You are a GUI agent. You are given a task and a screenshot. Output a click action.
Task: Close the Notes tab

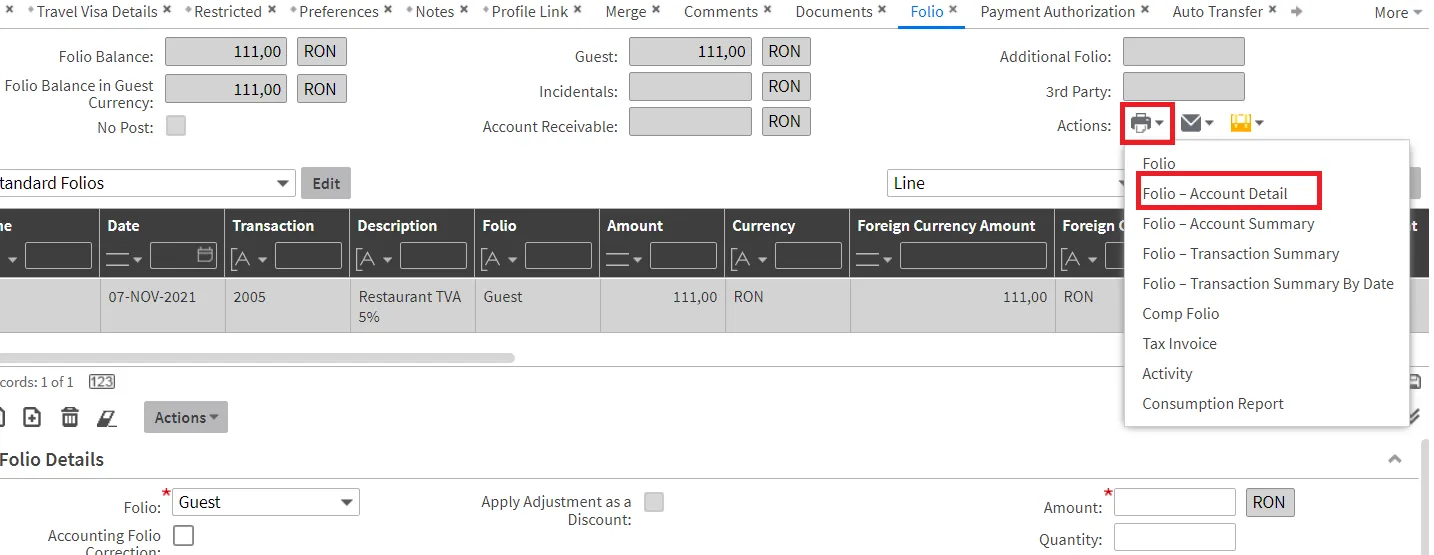point(464,10)
